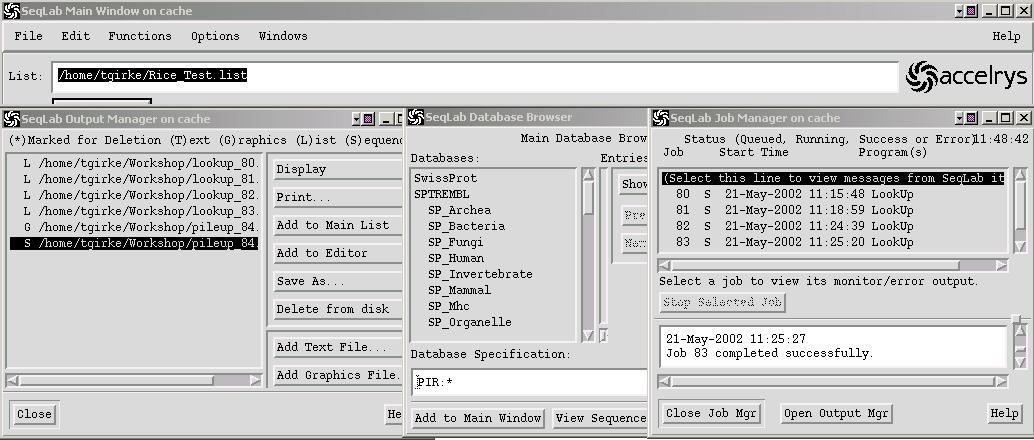Click down arrow of job list scrollbar

[1020, 247]
